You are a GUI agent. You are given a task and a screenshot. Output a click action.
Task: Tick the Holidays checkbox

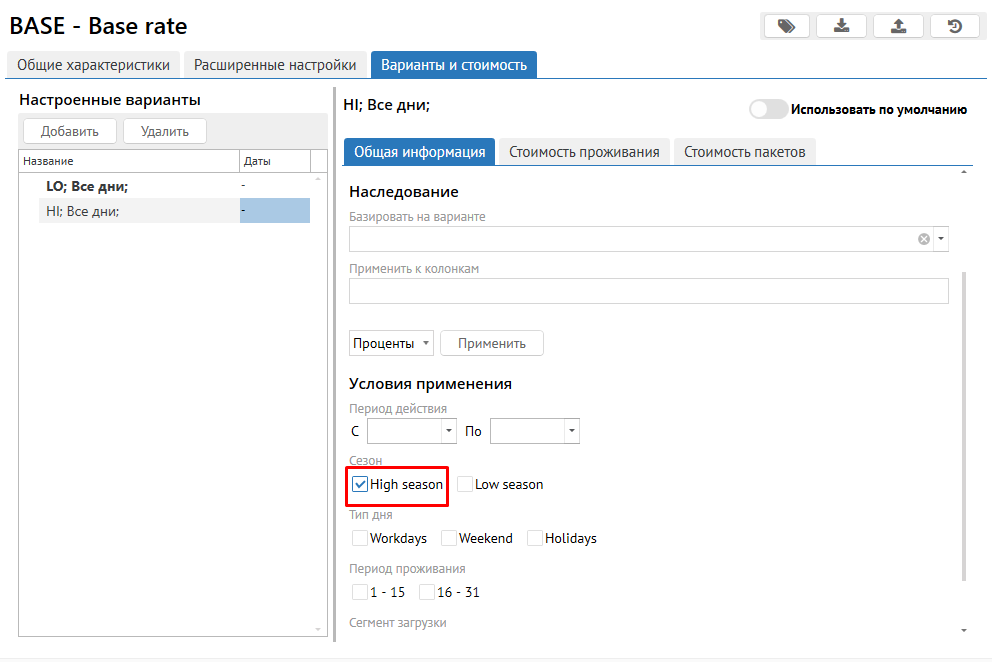[535, 538]
